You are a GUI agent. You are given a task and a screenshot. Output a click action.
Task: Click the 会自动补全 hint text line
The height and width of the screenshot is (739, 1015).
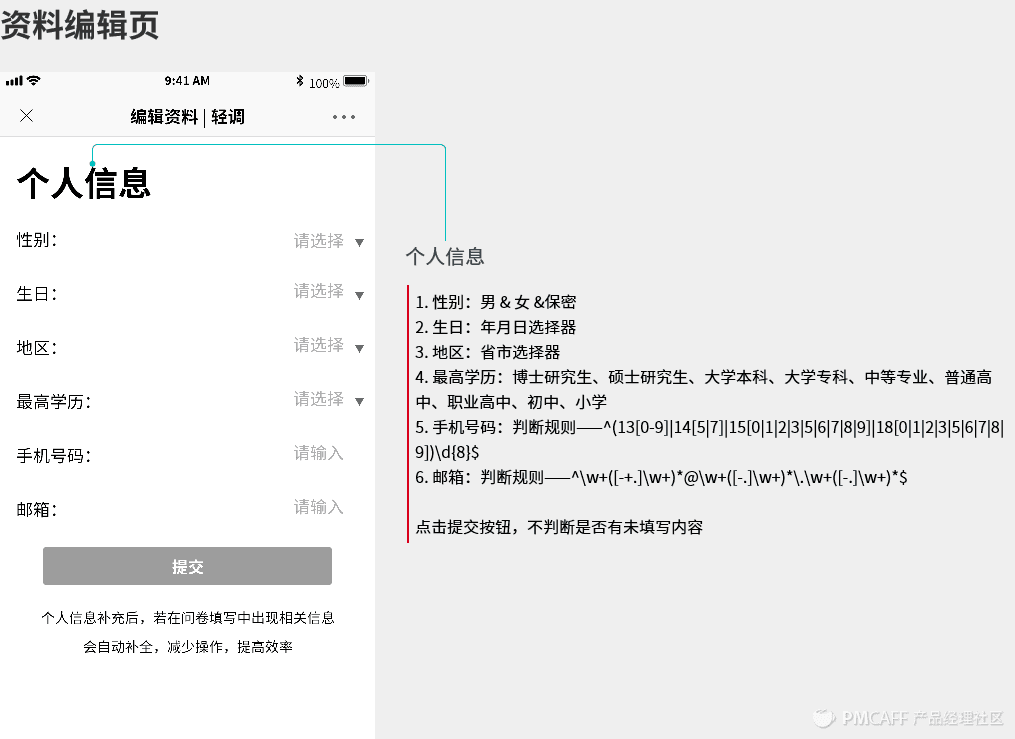(188, 646)
